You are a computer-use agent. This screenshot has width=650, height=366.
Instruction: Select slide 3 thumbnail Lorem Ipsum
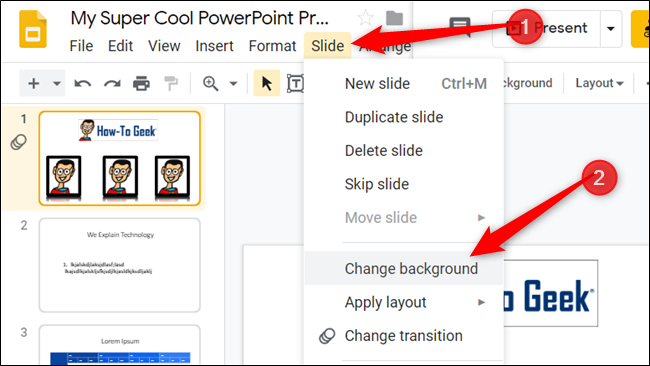(x=119, y=345)
